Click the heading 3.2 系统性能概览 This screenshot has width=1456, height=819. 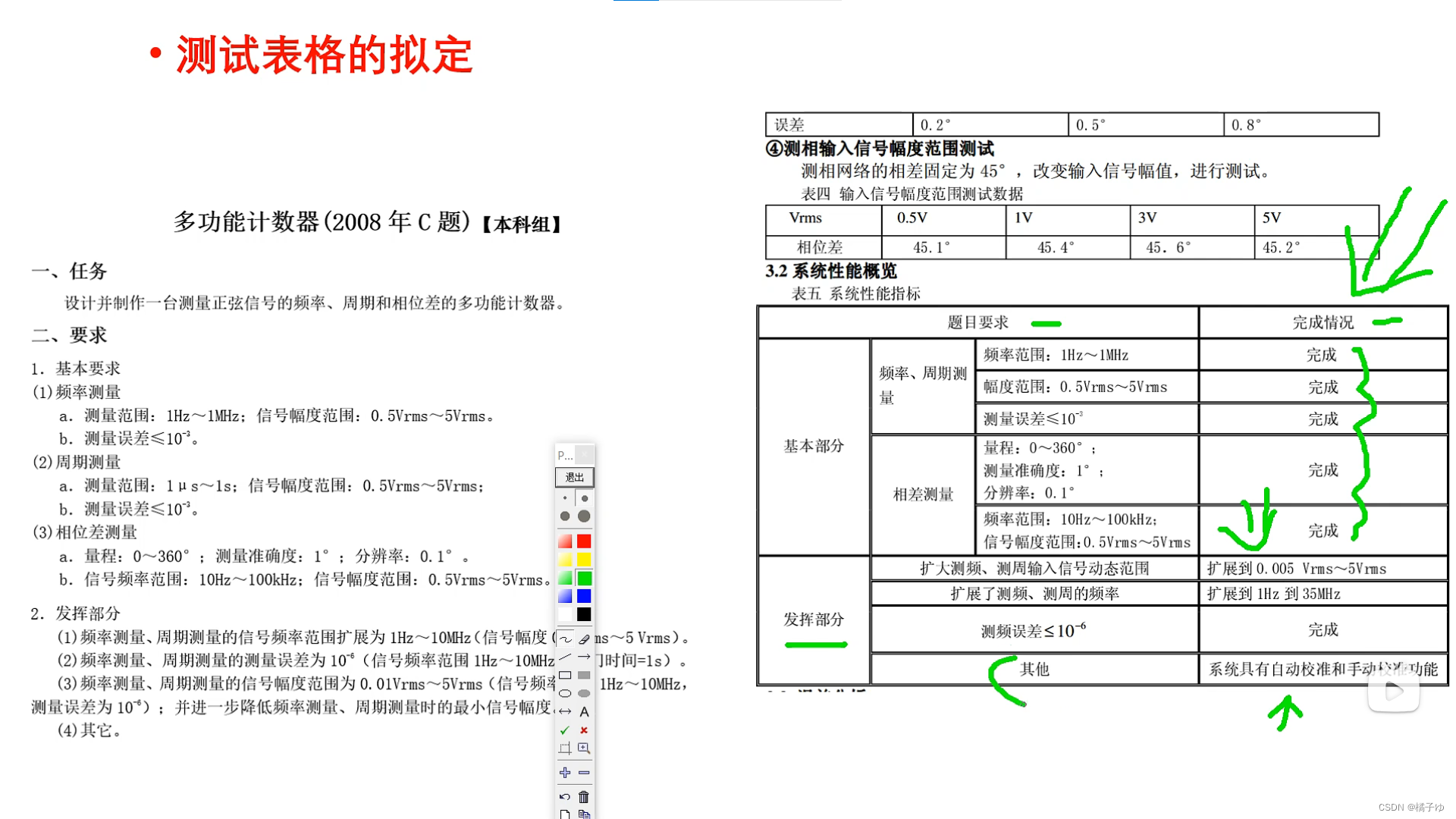click(831, 271)
